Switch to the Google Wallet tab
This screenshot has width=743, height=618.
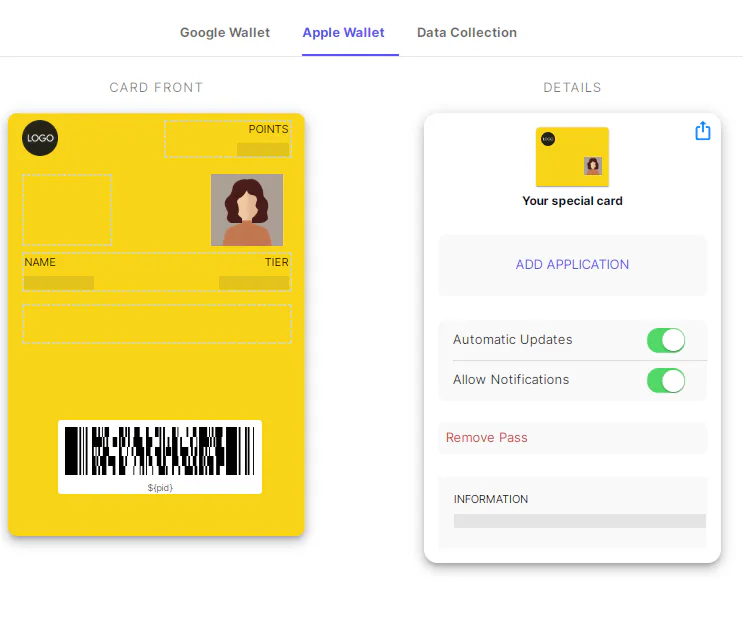coord(225,33)
